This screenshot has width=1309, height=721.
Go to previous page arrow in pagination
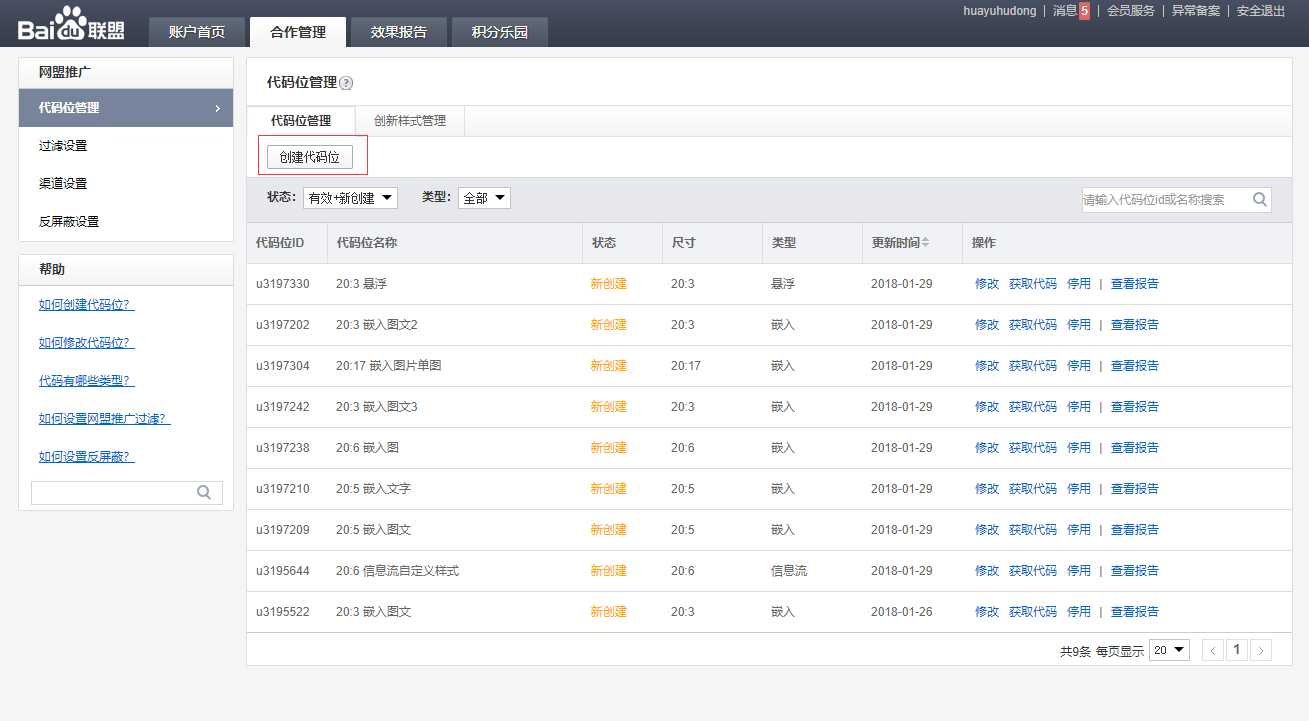pos(1213,650)
